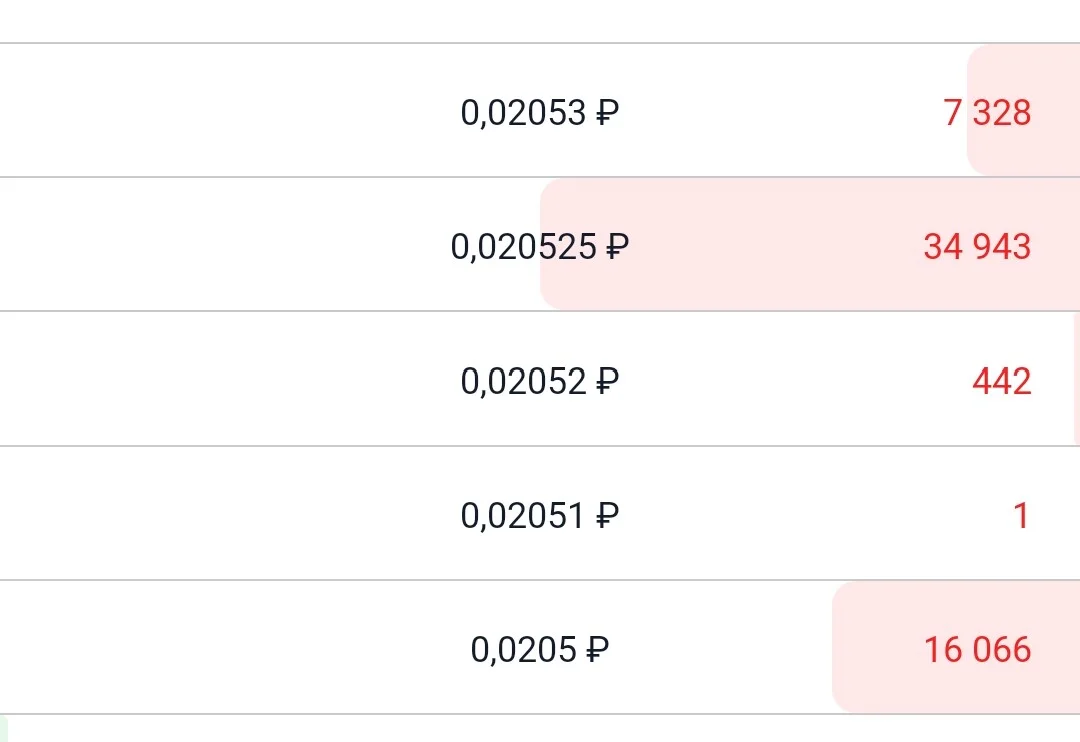This screenshot has width=1080, height=742.
Task: Select the 442 volume value
Action: pyautogui.click(x=1001, y=381)
